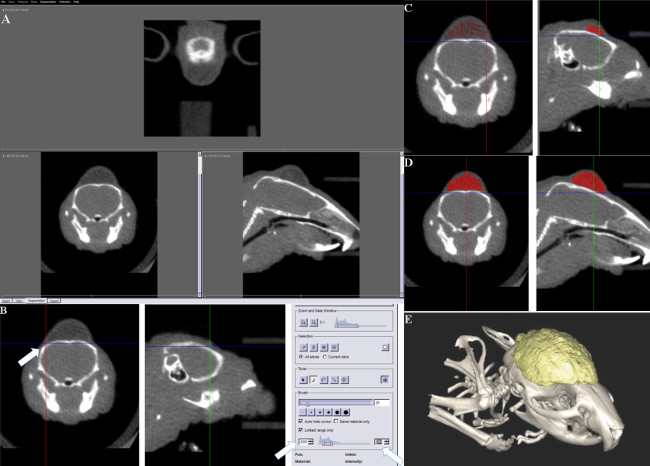The height and width of the screenshot is (466, 650).
Task: Click the 3D skull rendering in panel E
Action: click(x=526, y=390)
